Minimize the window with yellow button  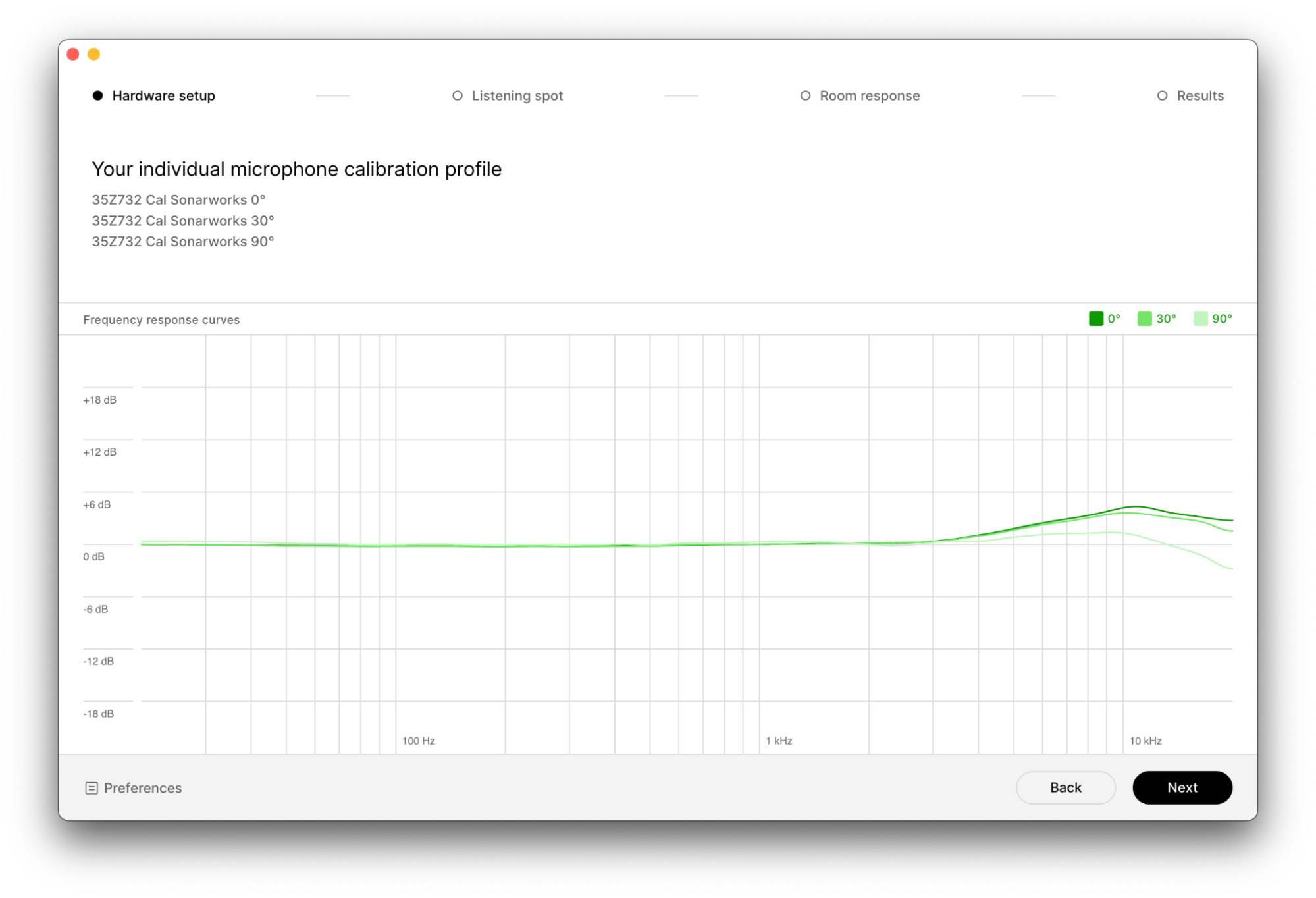94,54
